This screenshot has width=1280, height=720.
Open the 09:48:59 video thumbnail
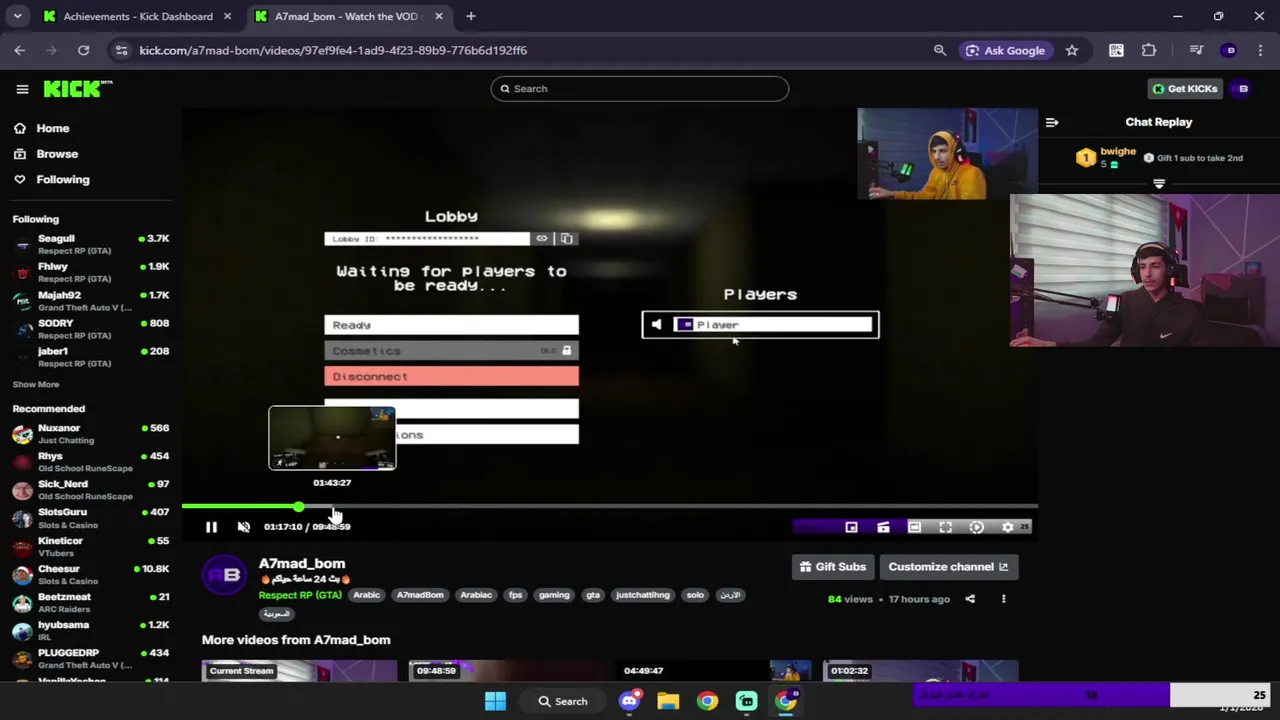[506, 671]
